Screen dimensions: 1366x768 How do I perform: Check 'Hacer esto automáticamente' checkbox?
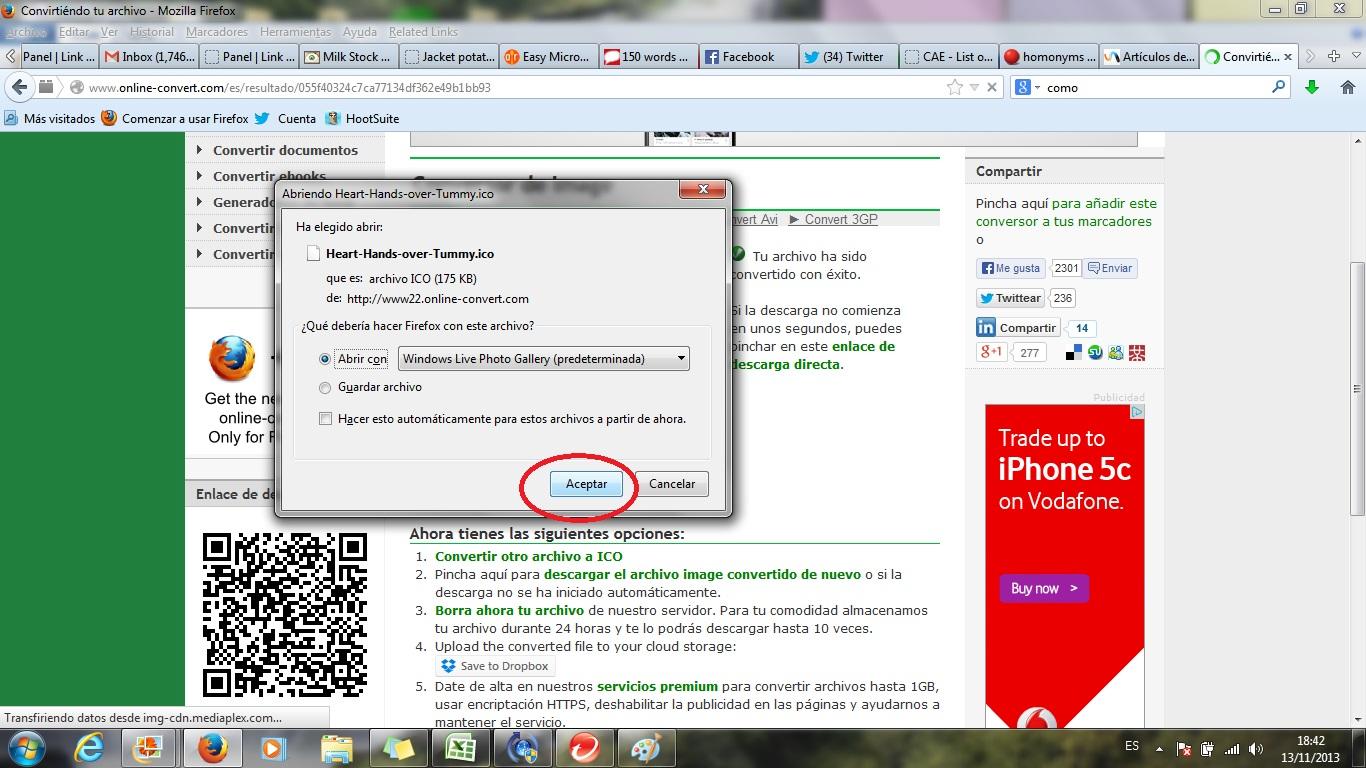(x=325, y=419)
